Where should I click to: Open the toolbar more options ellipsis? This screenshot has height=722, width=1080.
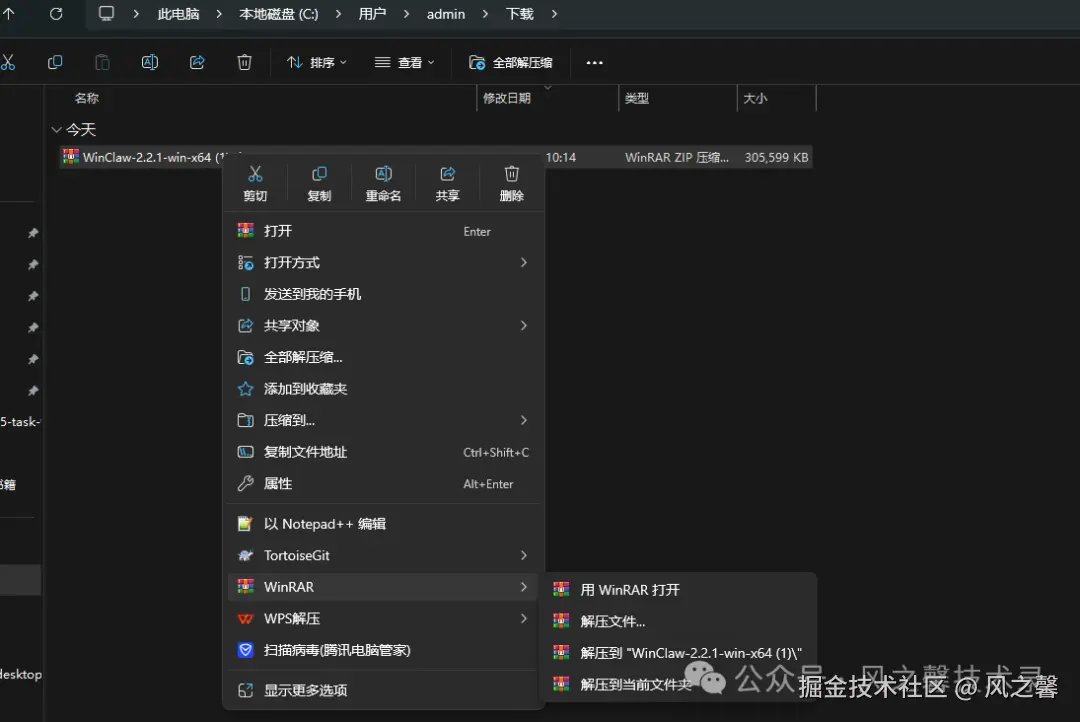pos(594,63)
